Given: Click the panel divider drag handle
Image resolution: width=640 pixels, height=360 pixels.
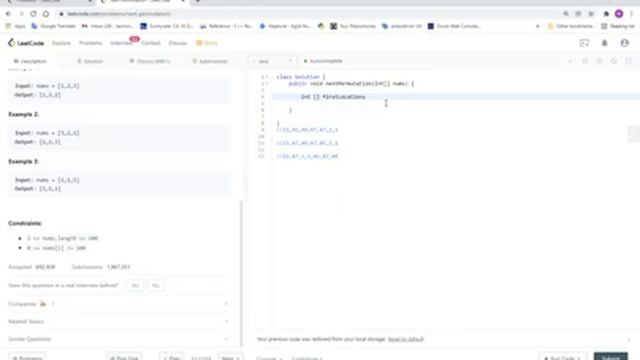Looking at the screenshot, I should pyautogui.click(x=245, y=186).
